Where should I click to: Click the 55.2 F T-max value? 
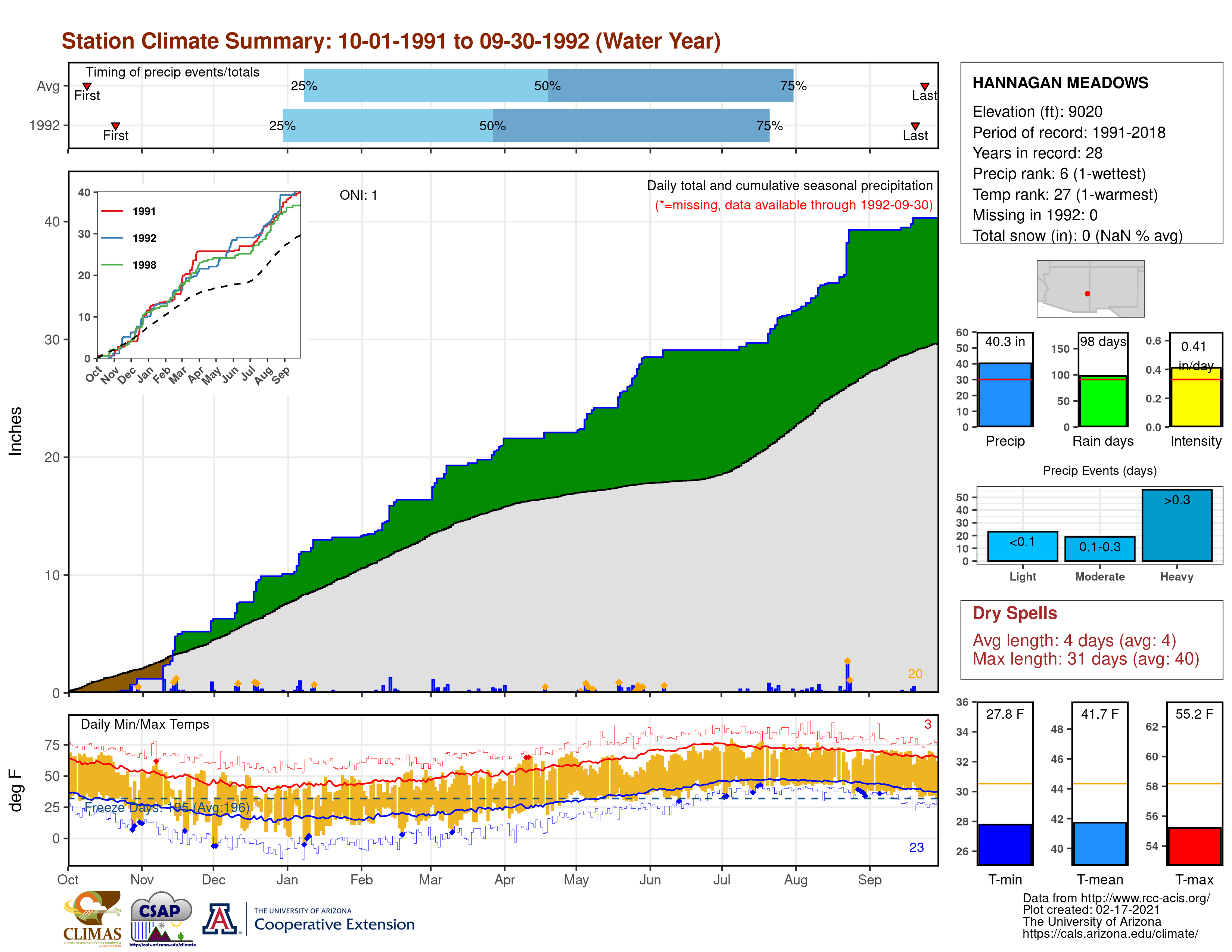(1194, 714)
